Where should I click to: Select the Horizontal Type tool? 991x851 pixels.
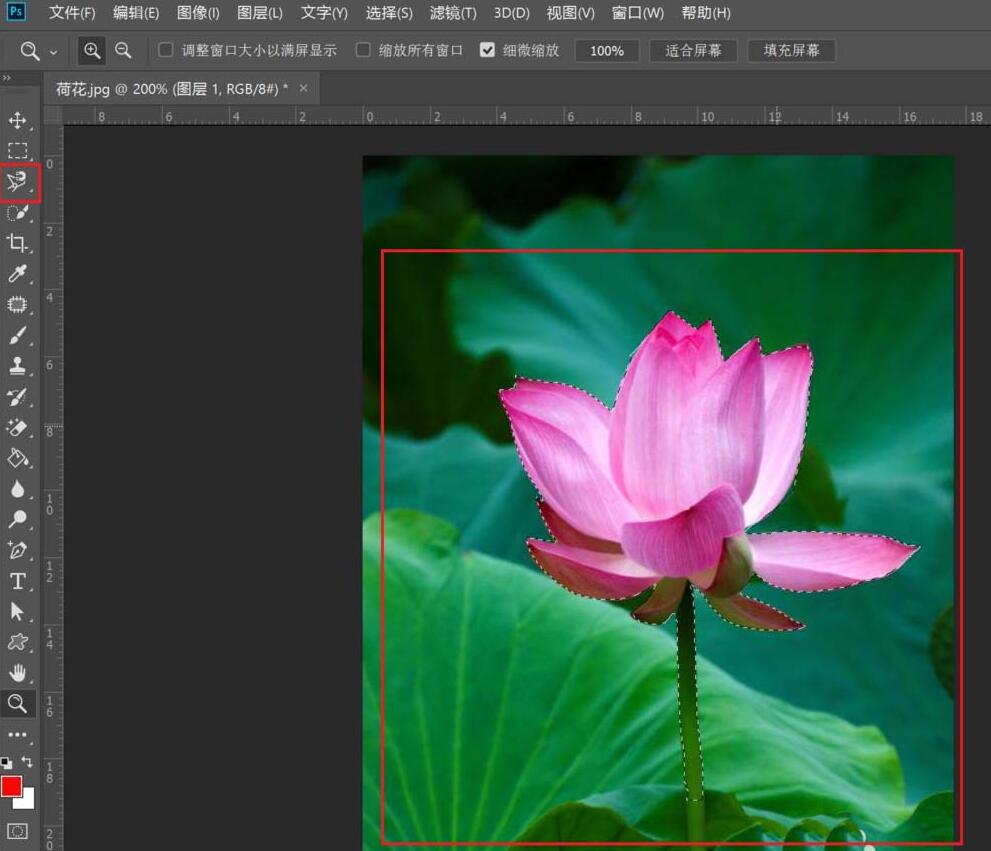[18, 580]
